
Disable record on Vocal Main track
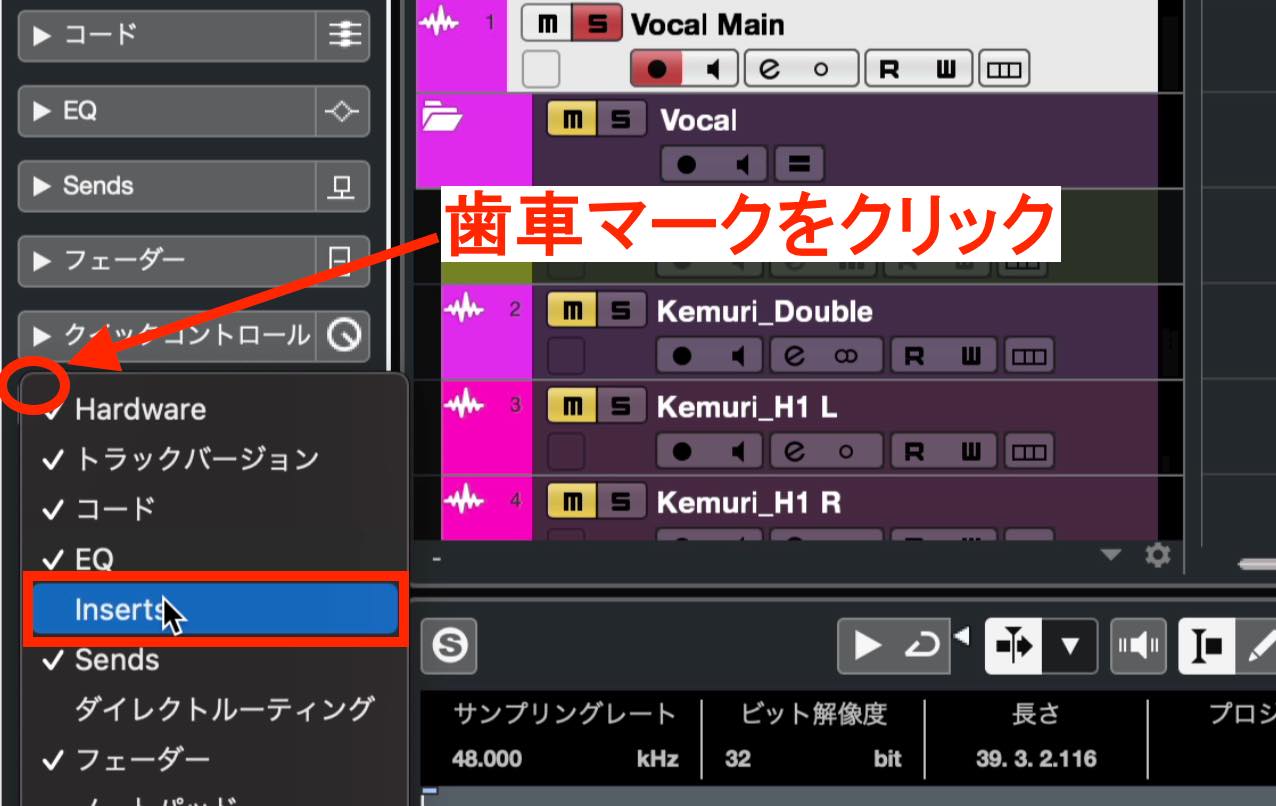(x=657, y=70)
